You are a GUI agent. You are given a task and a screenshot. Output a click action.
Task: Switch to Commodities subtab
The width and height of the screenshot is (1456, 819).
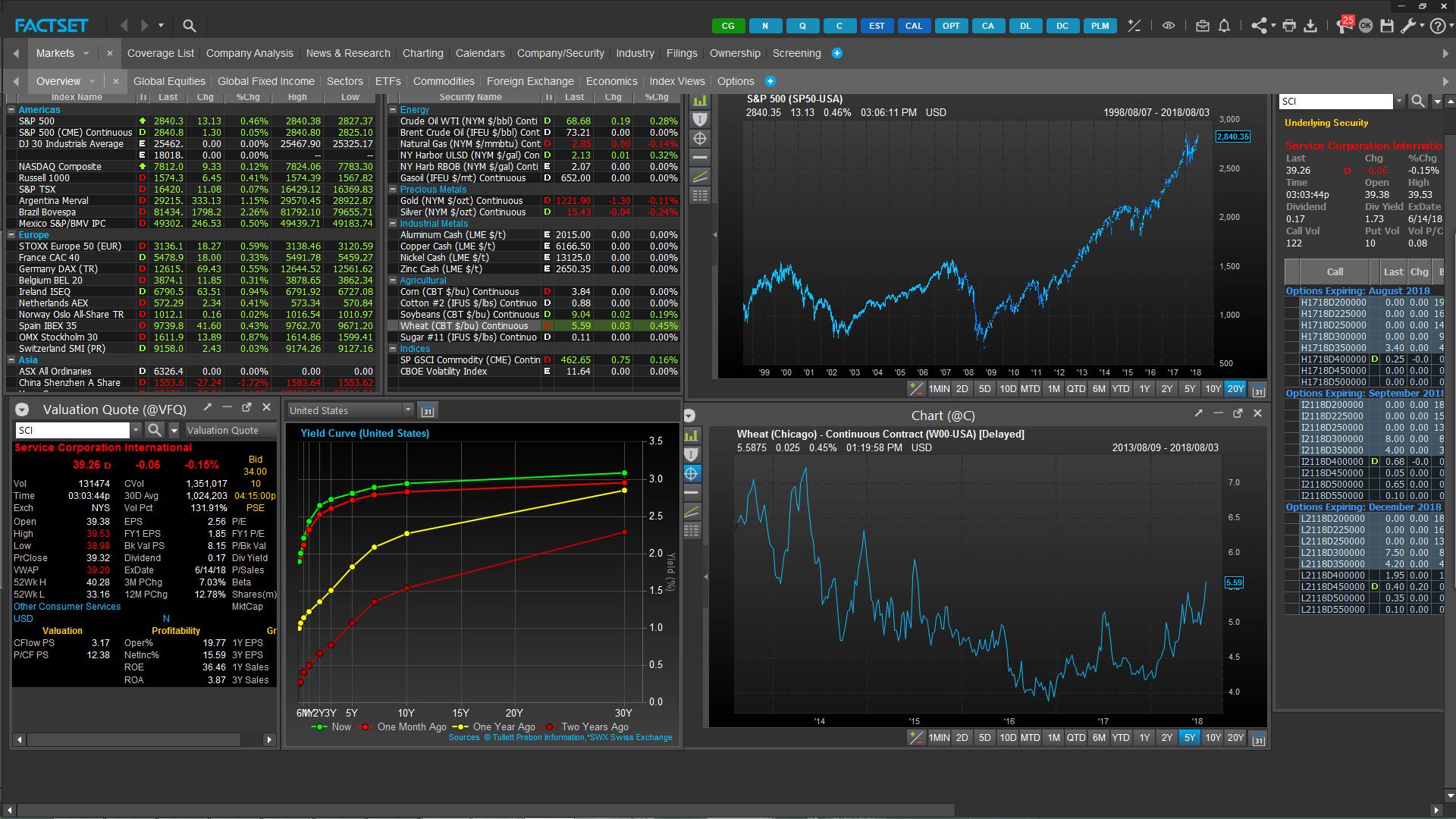[444, 81]
